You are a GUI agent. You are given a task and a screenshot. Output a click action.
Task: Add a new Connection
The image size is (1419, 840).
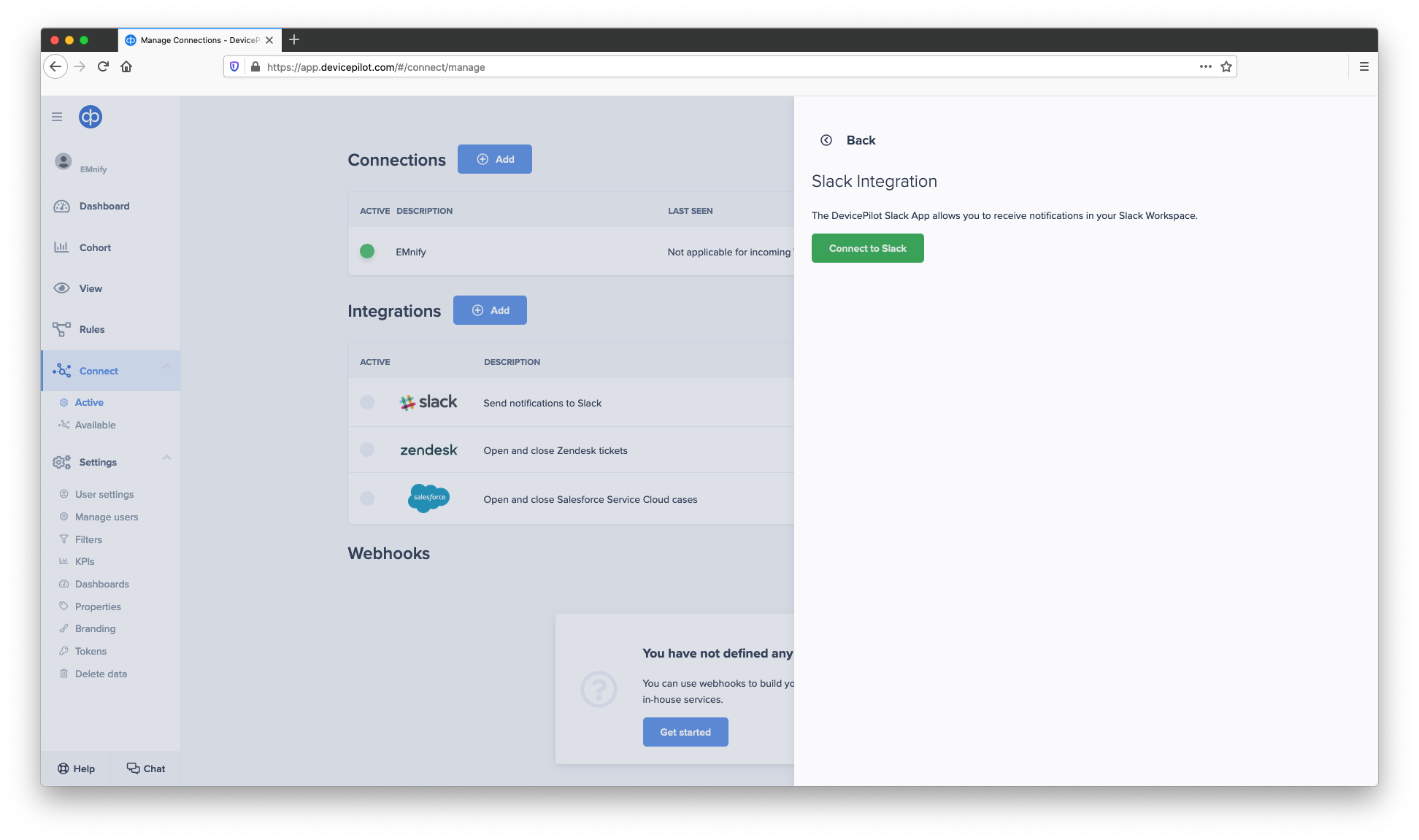495,159
